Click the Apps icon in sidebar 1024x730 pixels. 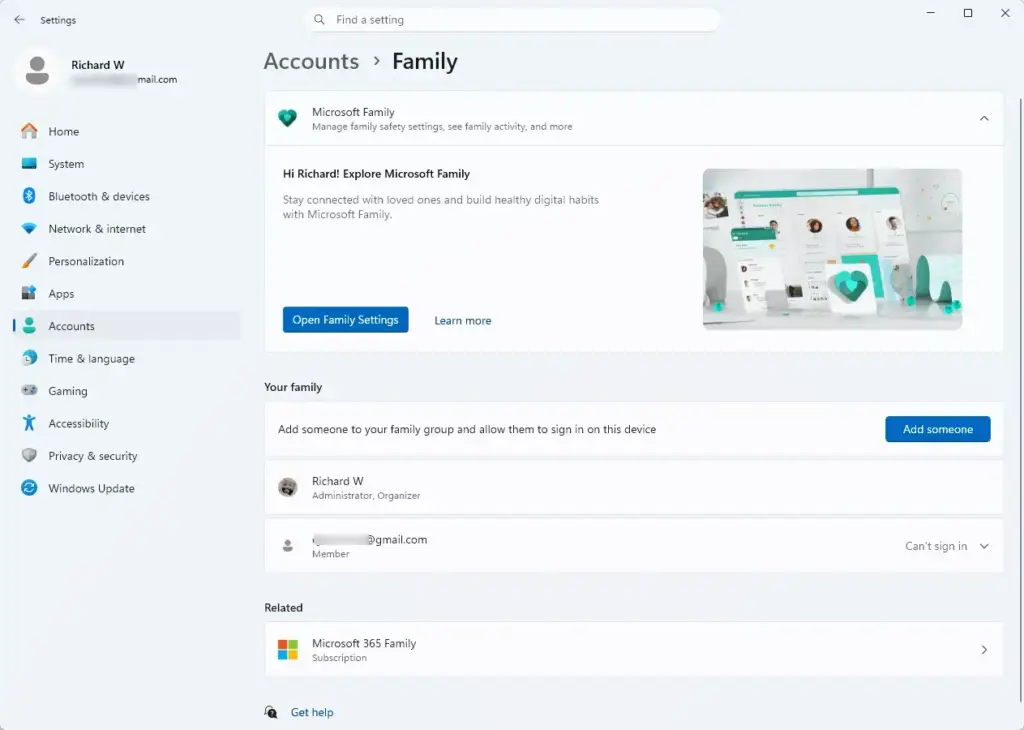29,293
